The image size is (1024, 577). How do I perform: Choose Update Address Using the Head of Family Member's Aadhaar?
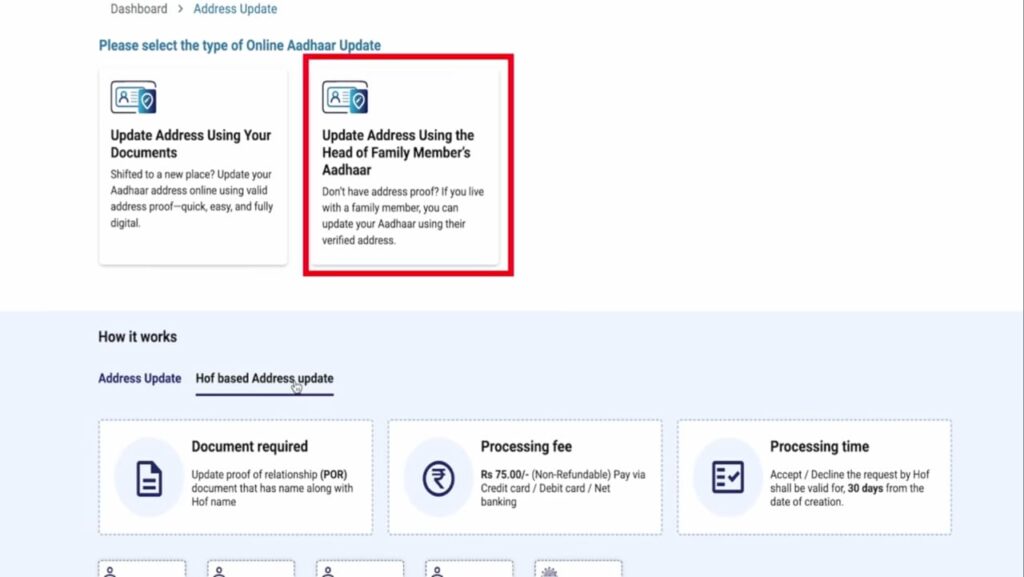(x=398, y=152)
